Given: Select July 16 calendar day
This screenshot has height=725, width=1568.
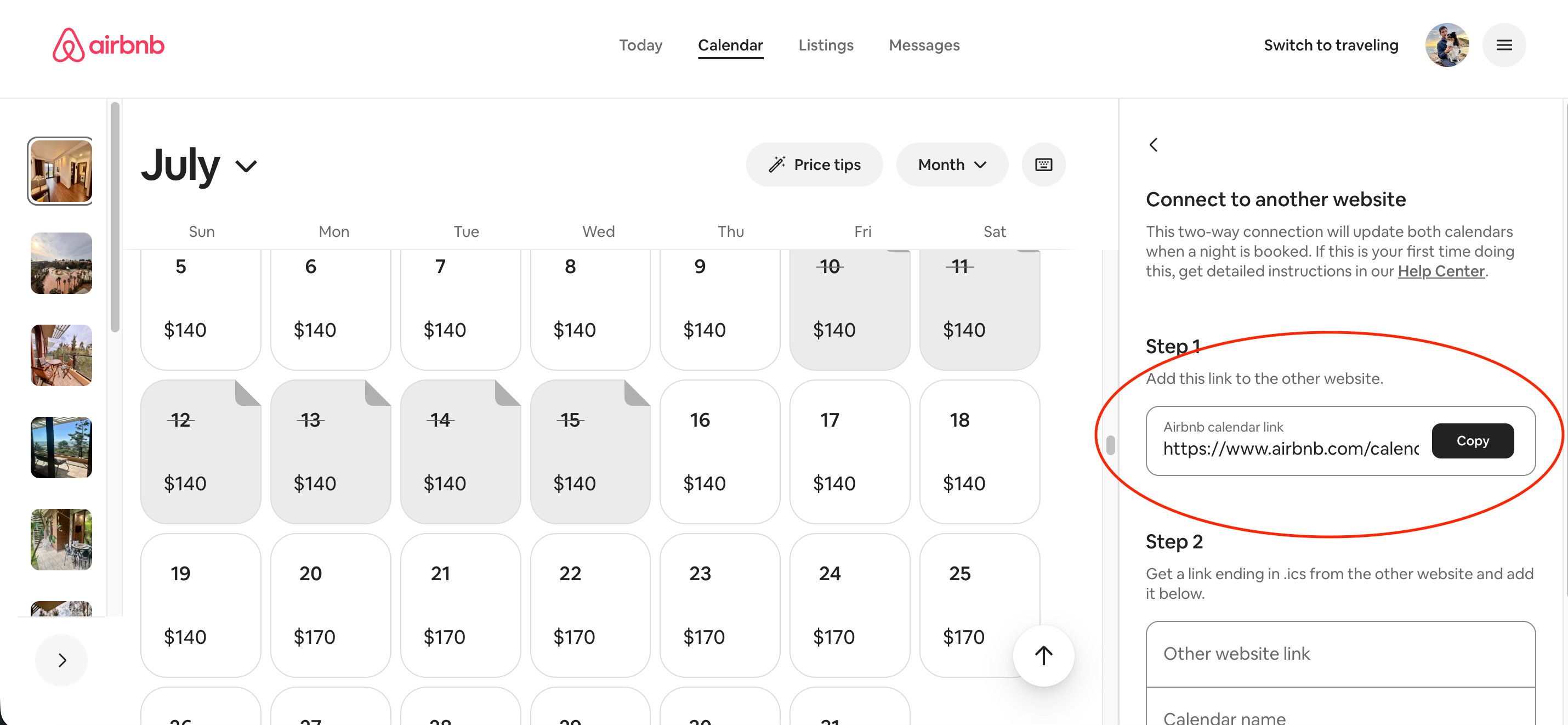Looking at the screenshot, I should click(720, 452).
